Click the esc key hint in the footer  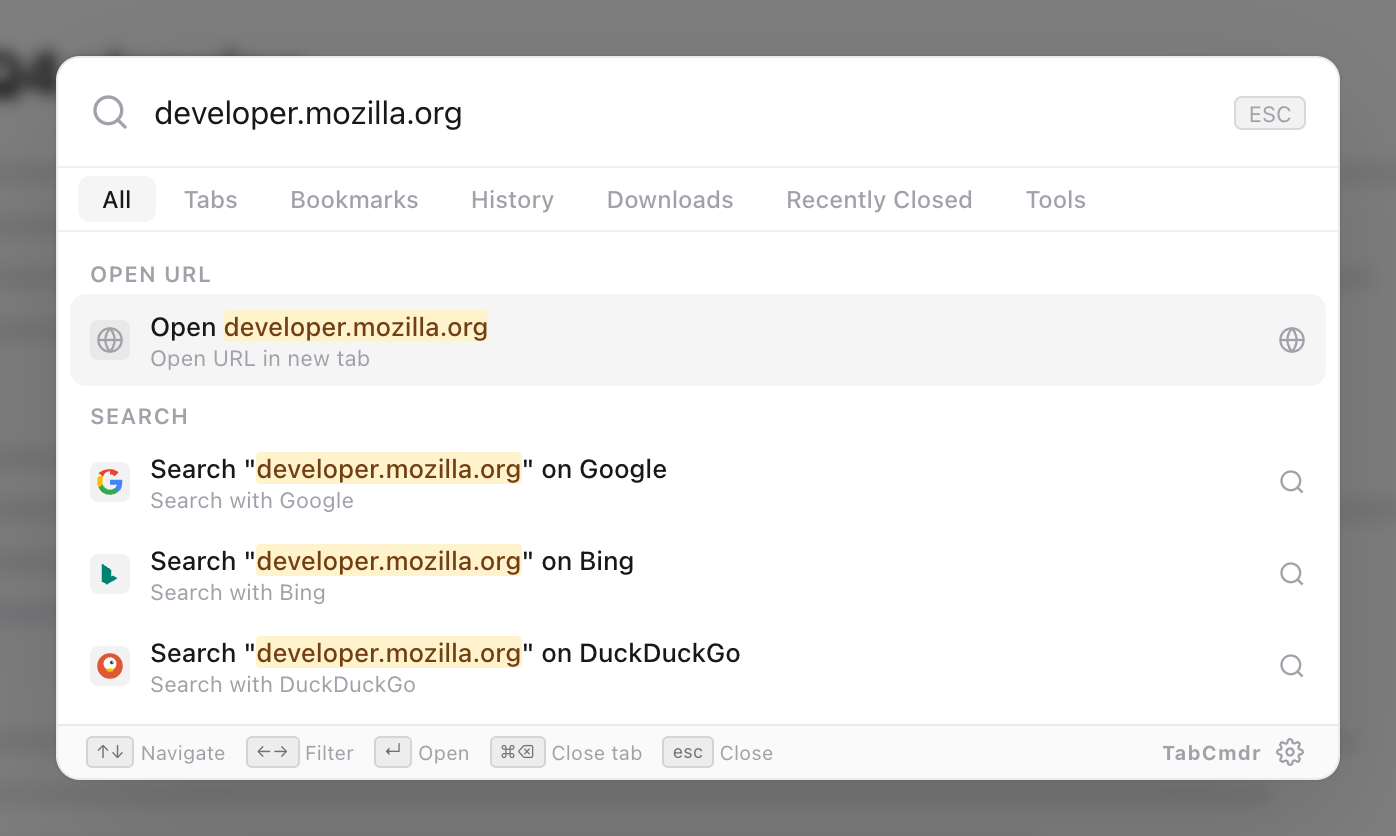tap(688, 752)
